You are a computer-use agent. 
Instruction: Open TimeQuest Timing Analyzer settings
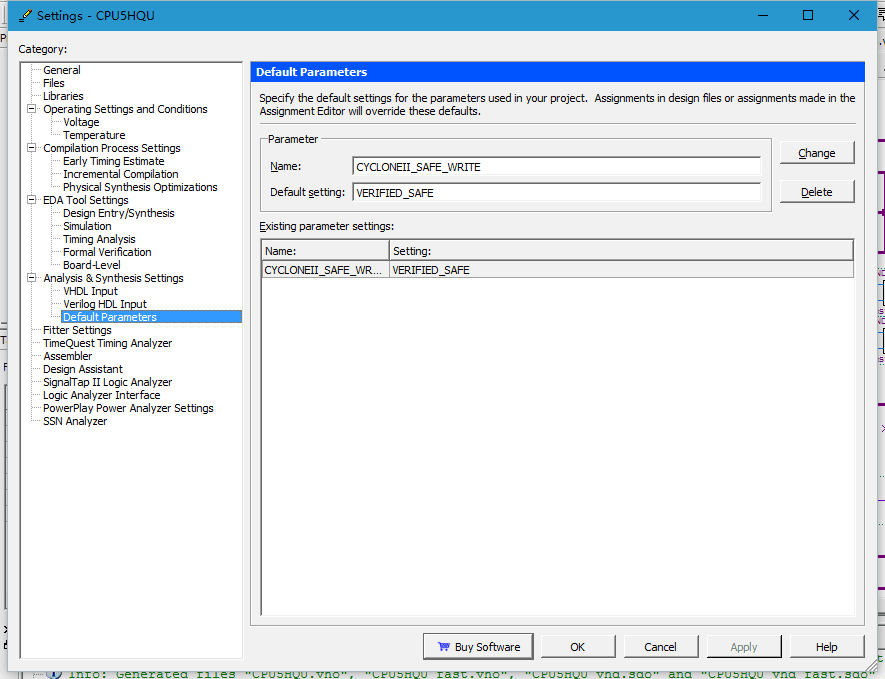[107, 343]
